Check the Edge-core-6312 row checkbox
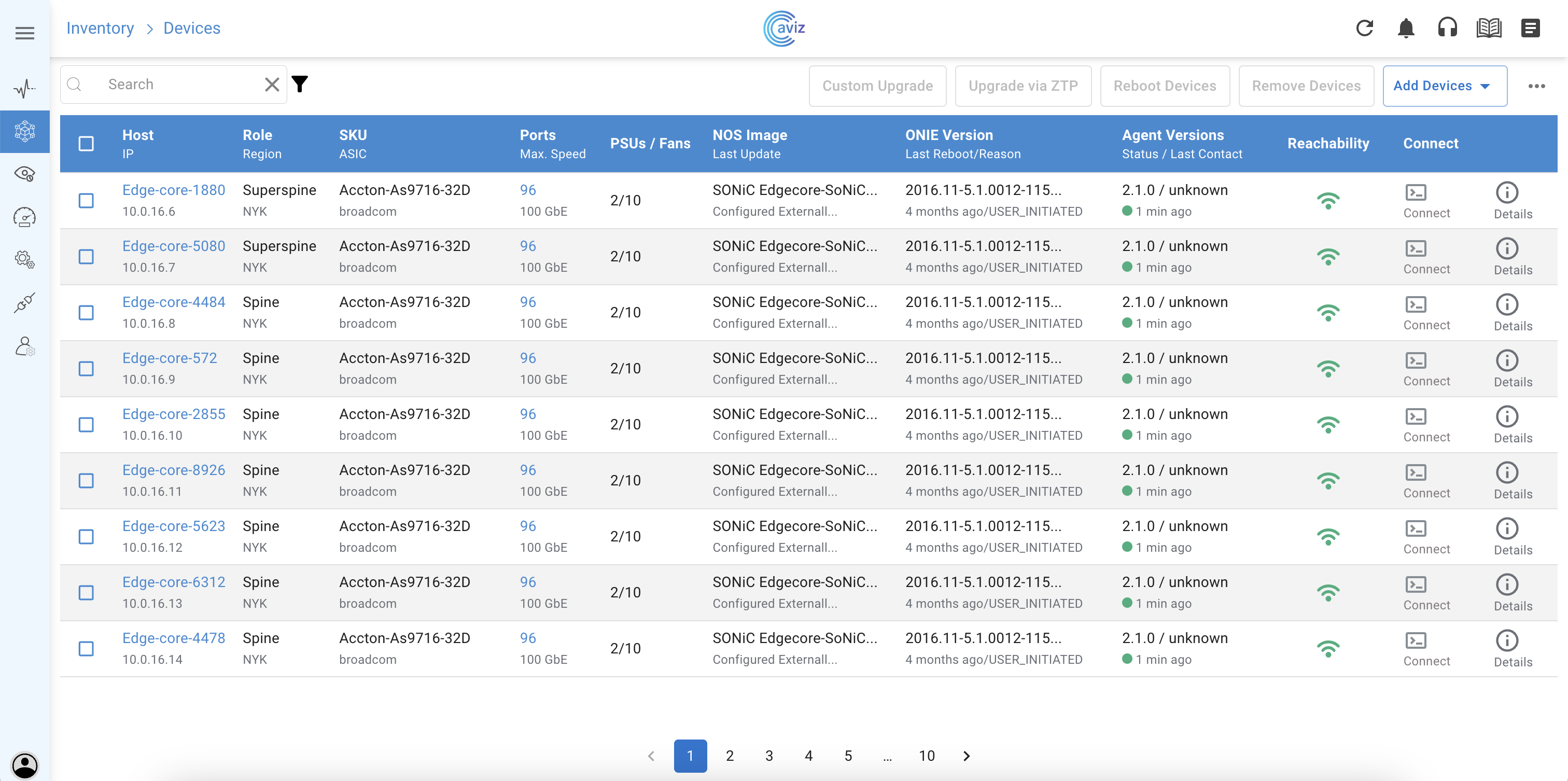Viewport: 1568px width, 781px height. coord(87,592)
